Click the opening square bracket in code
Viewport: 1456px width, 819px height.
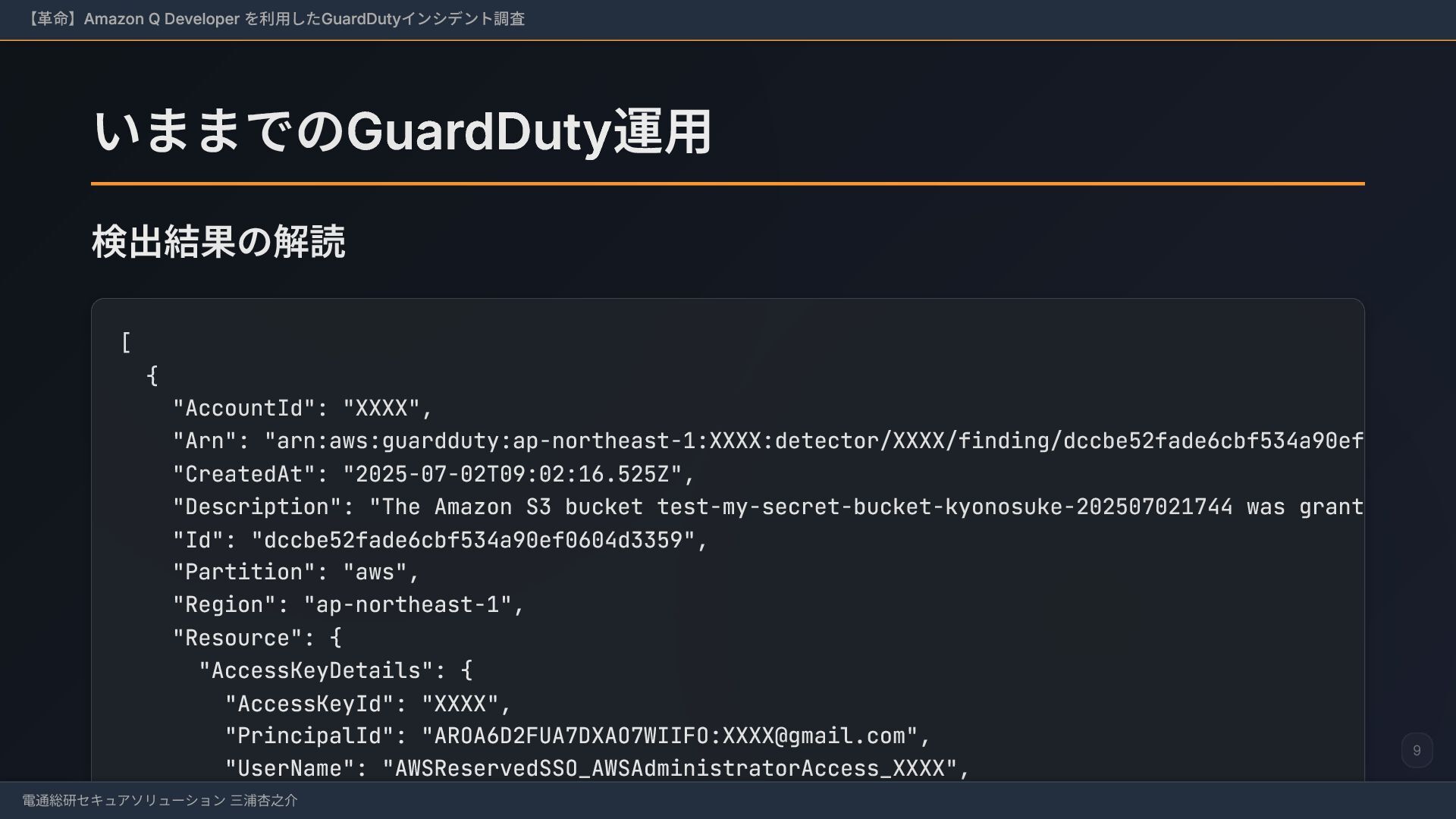pyautogui.click(x=126, y=343)
